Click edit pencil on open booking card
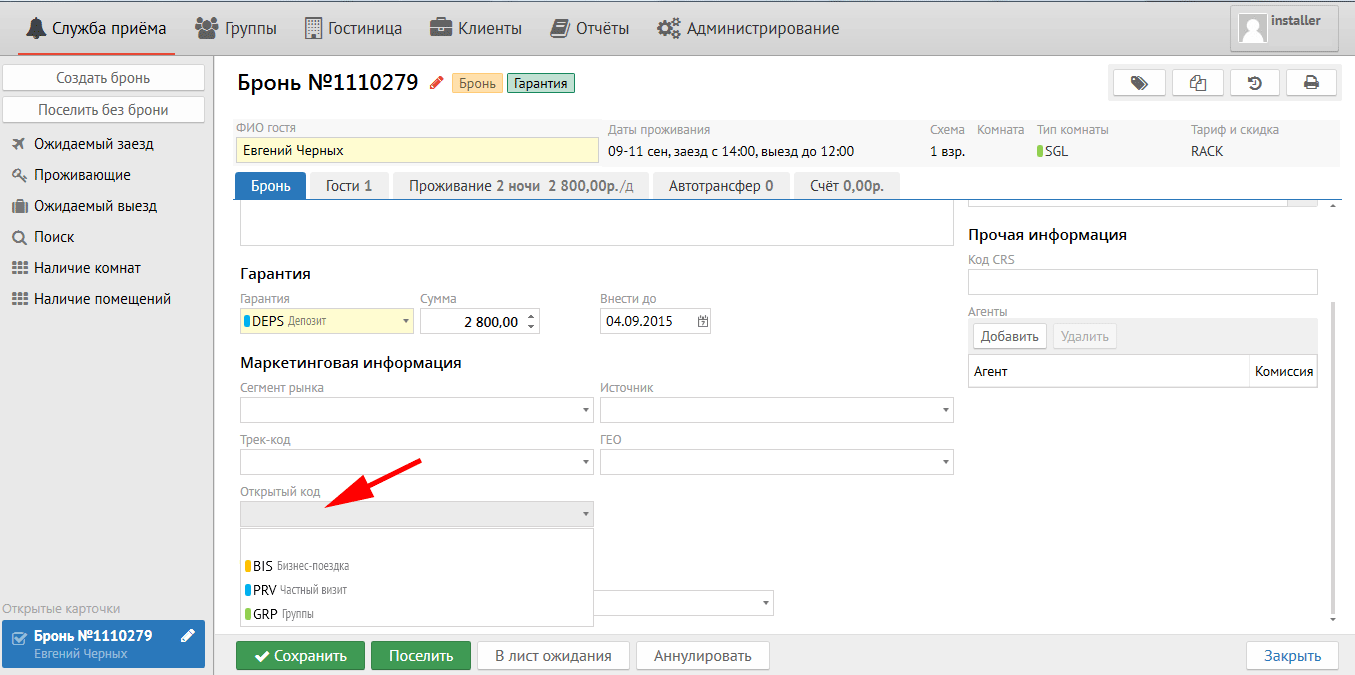Viewport: 1355px width, 675px height. pos(187,636)
